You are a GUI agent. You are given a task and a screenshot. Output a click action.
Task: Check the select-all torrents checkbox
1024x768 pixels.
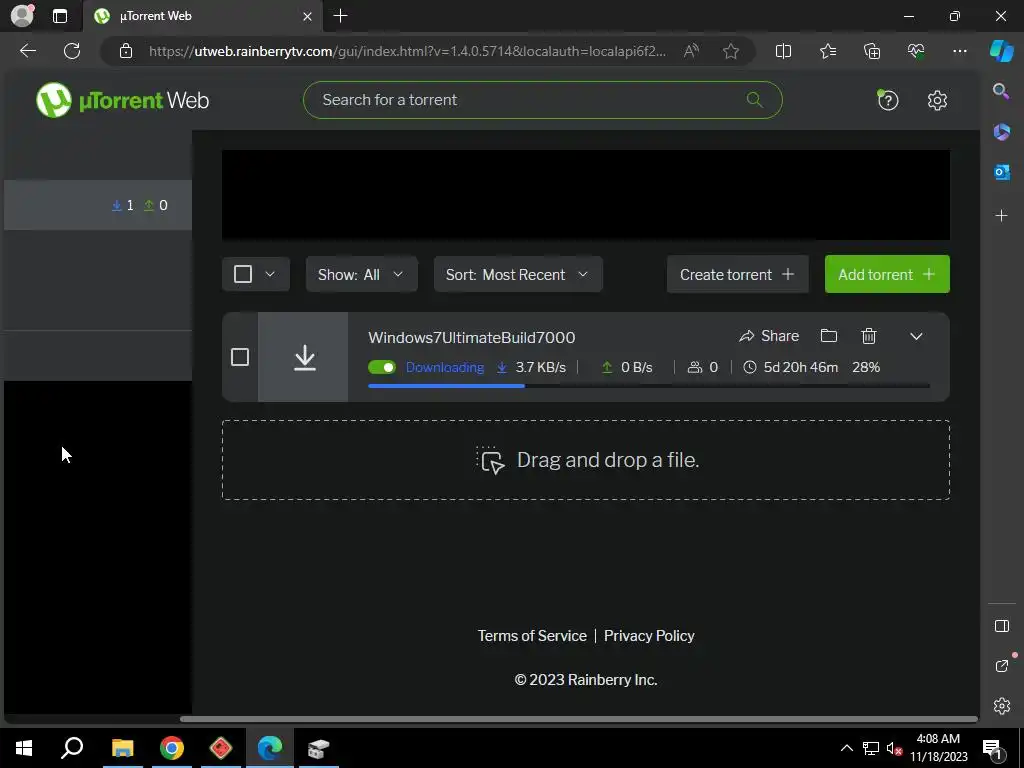tap(243, 274)
